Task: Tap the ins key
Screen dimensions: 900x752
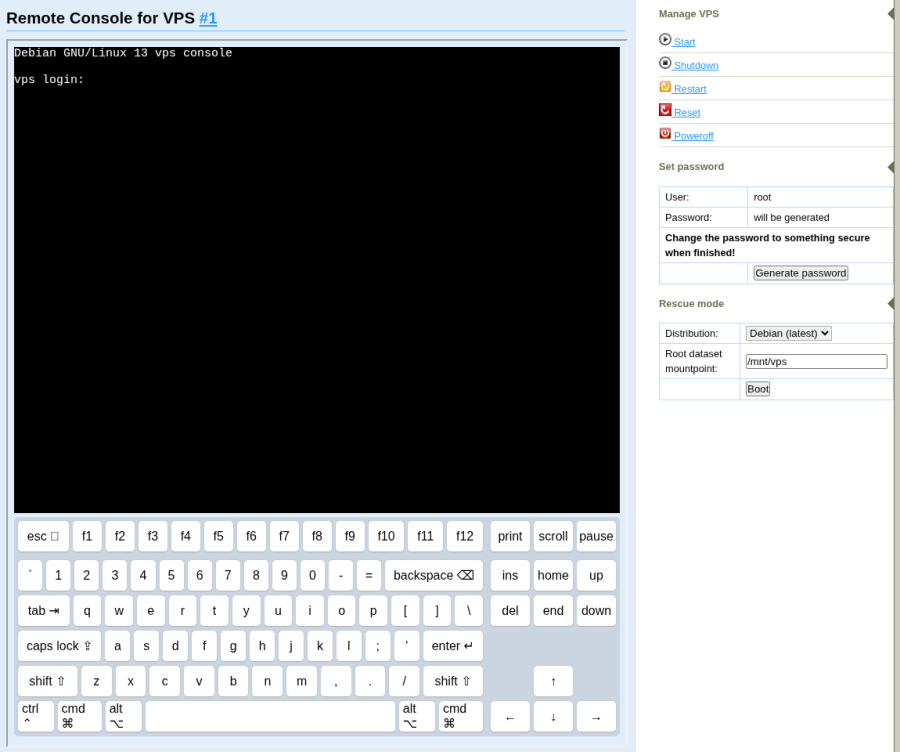Action: click(510, 575)
